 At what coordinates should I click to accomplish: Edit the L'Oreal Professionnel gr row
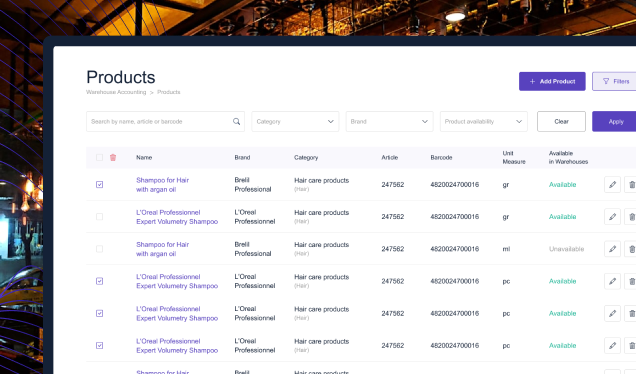tap(612, 217)
